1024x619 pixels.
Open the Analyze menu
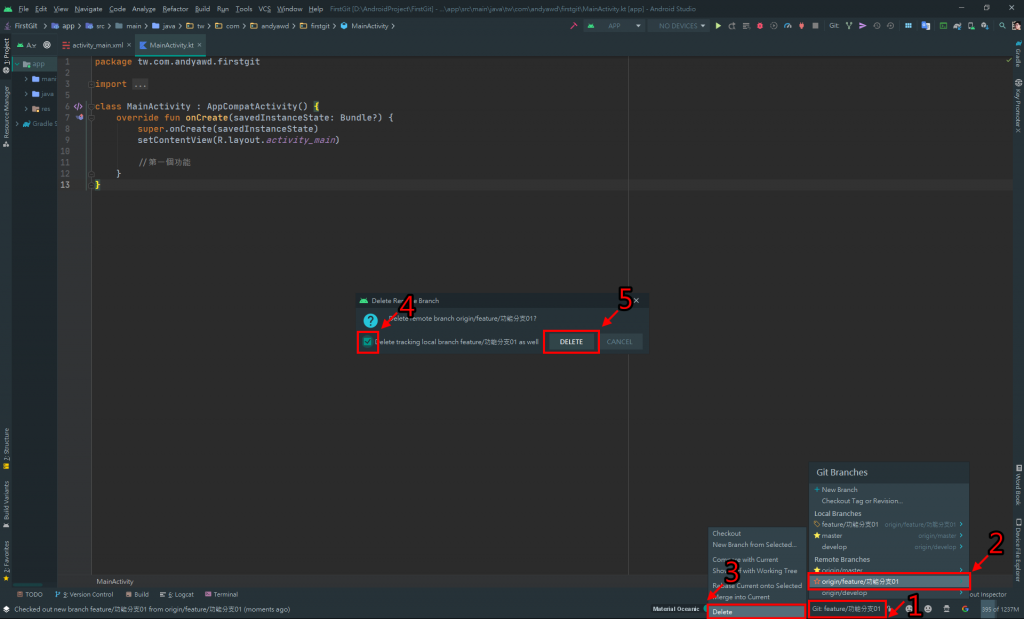pyautogui.click(x=144, y=8)
